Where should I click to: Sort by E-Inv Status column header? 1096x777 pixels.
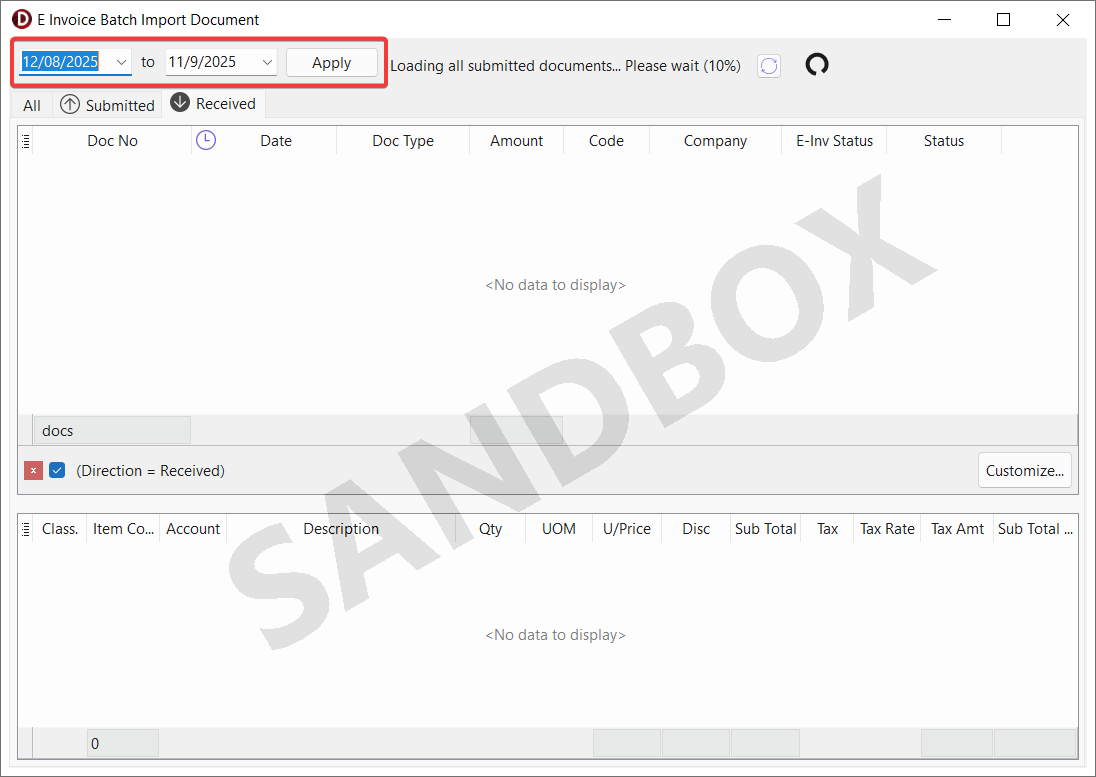(834, 141)
